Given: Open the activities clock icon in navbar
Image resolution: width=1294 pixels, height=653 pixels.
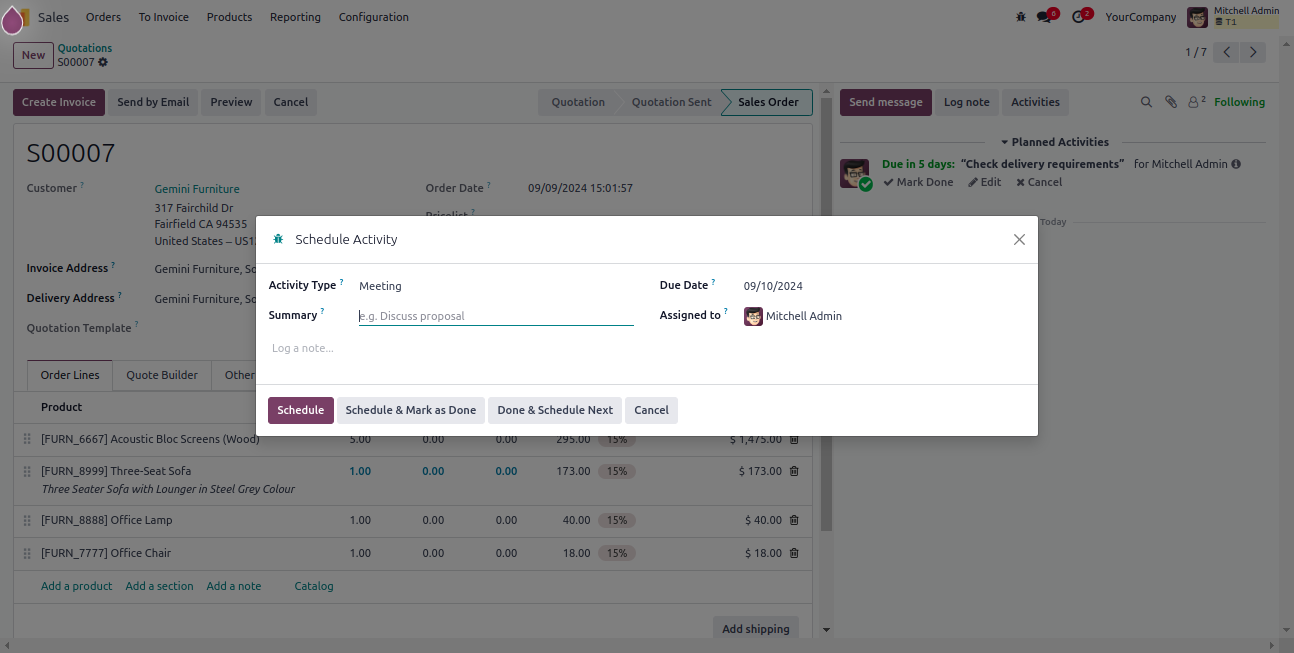Looking at the screenshot, I should pyautogui.click(x=1078, y=17).
